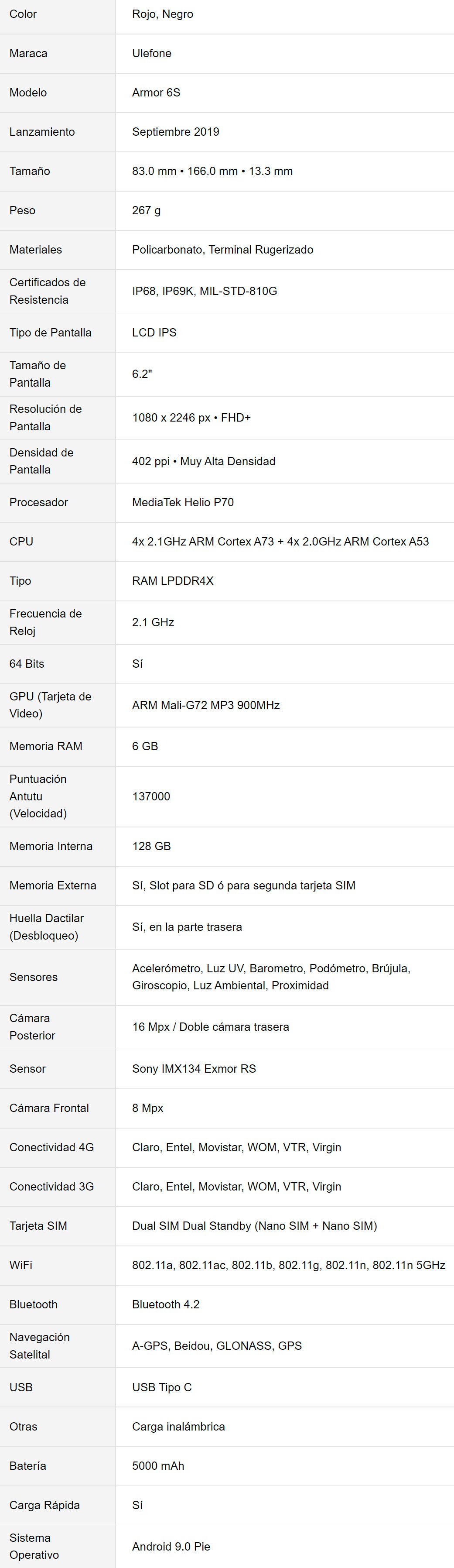The image size is (454, 1568).
Task: Click the Bluetooth 4.2 value
Action: (x=166, y=1304)
